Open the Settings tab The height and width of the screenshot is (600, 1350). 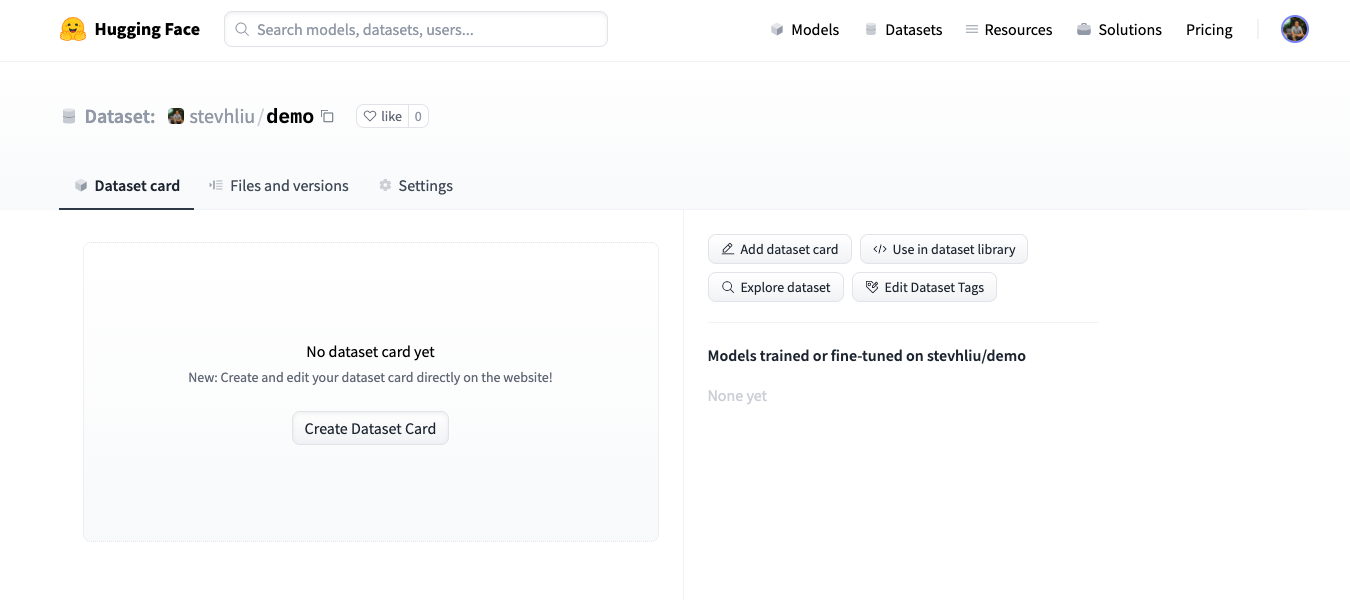pyautogui.click(x=415, y=186)
